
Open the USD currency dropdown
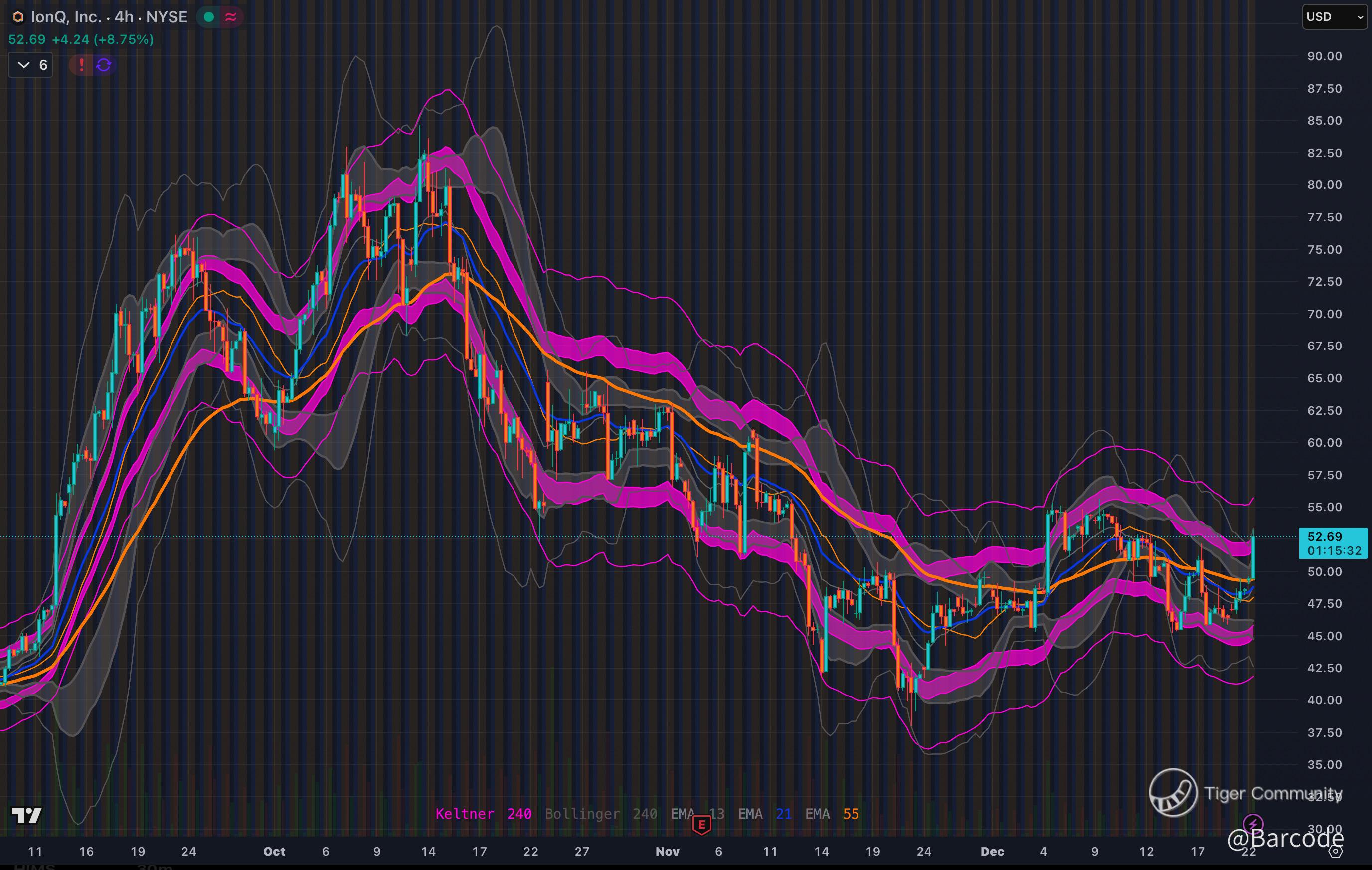pos(1335,17)
